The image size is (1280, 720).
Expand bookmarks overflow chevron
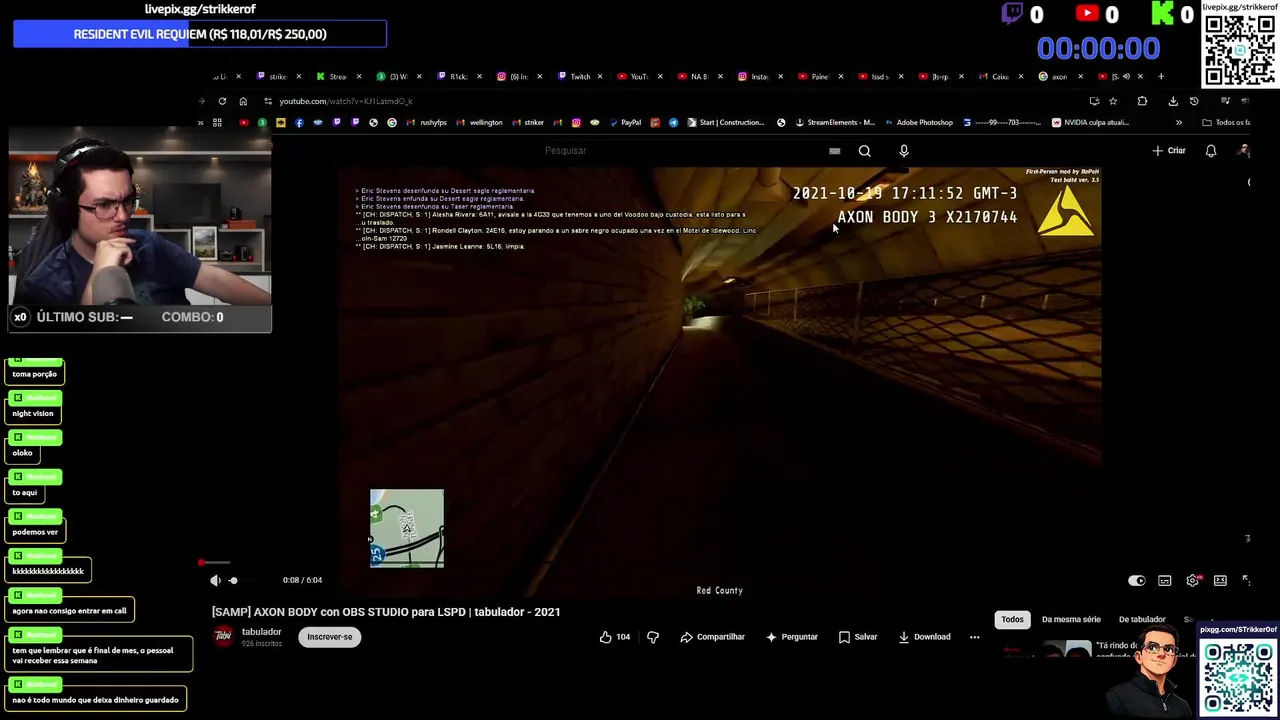pos(1179,123)
